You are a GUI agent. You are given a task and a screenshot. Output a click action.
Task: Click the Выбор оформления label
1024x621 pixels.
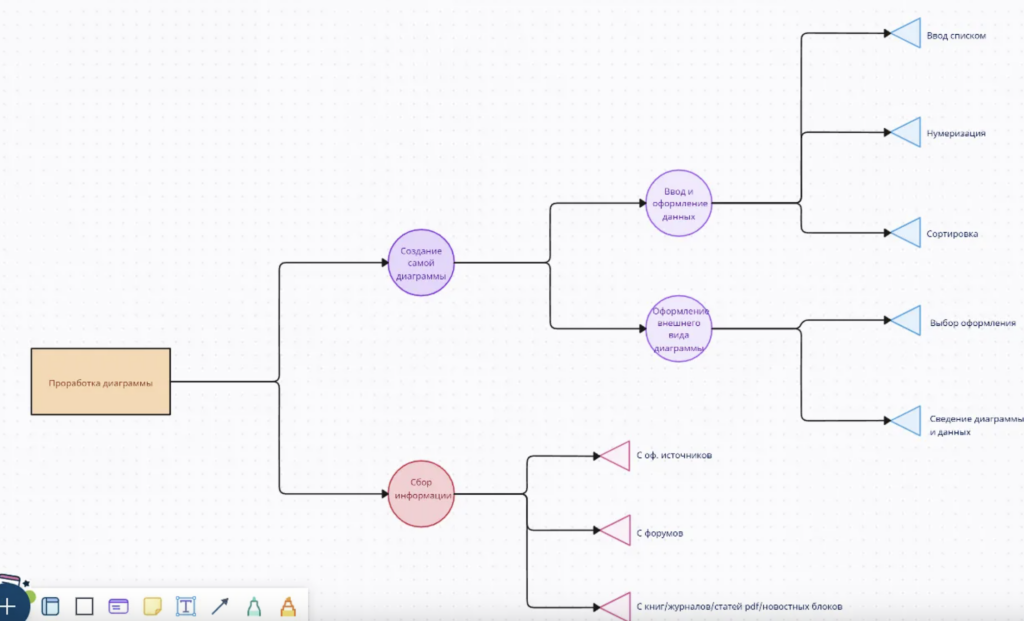pyautogui.click(x=973, y=323)
